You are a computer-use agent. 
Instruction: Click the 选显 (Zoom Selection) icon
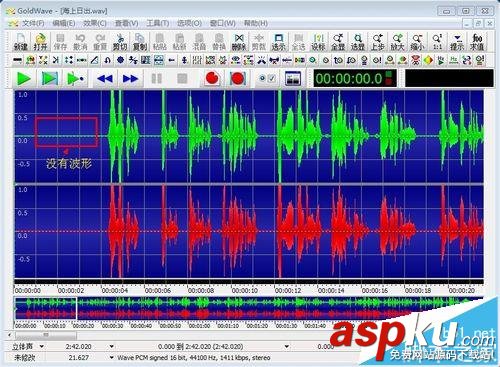point(358,42)
